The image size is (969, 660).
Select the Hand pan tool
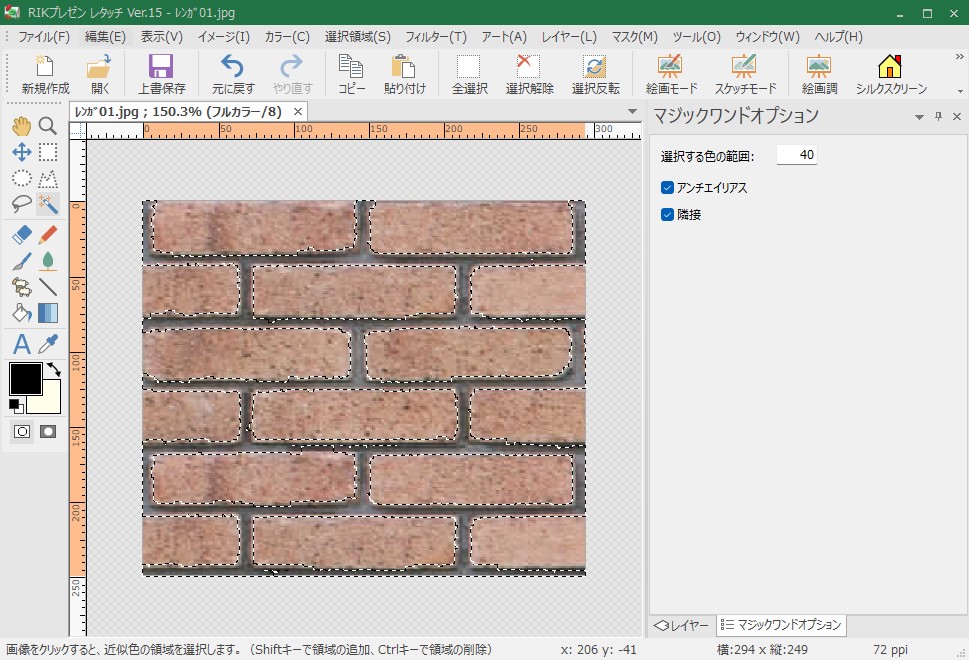[x=21, y=126]
